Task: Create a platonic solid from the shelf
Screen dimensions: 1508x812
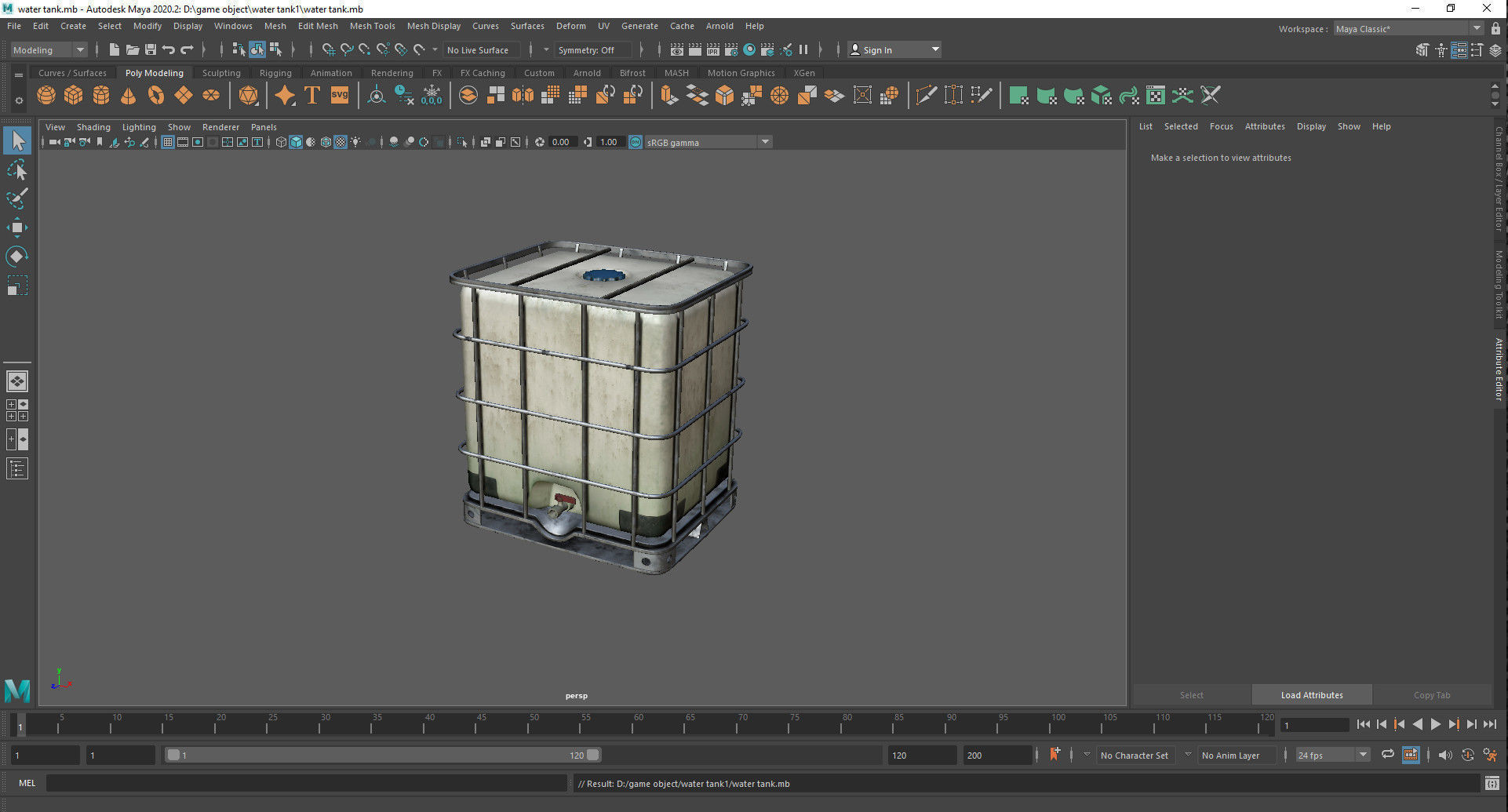Action: 248,96
